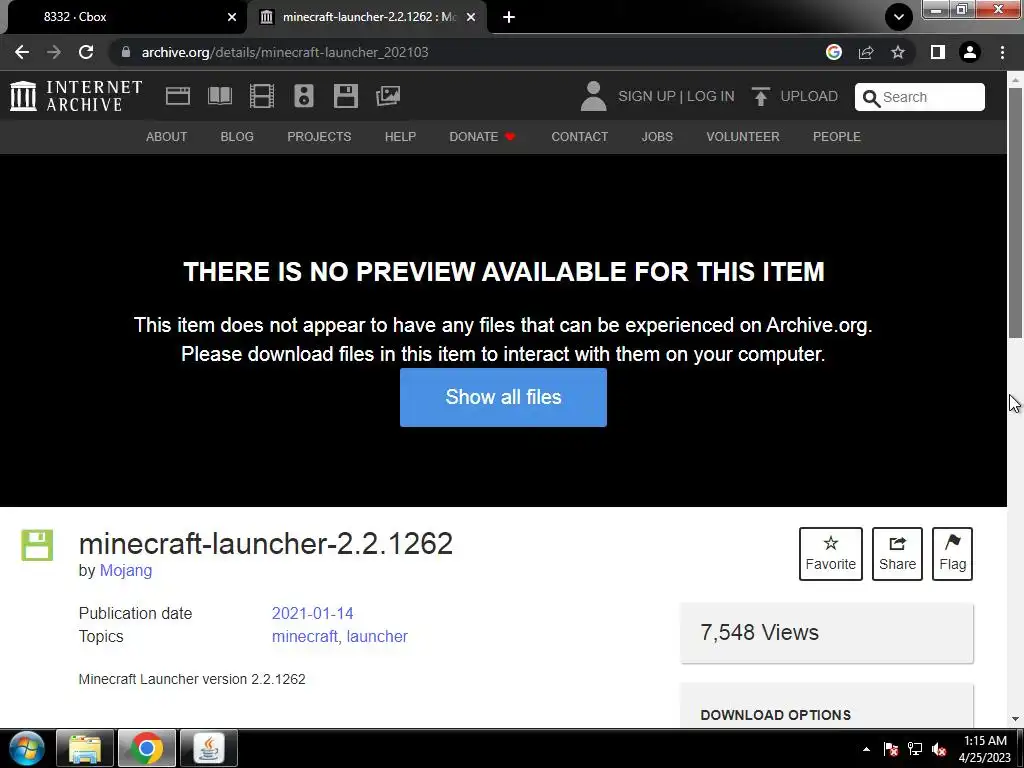Screen dimensions: 1024x768
Task: Expand the Chrome tab search dropdown
Action: click(x=899, y=17)
